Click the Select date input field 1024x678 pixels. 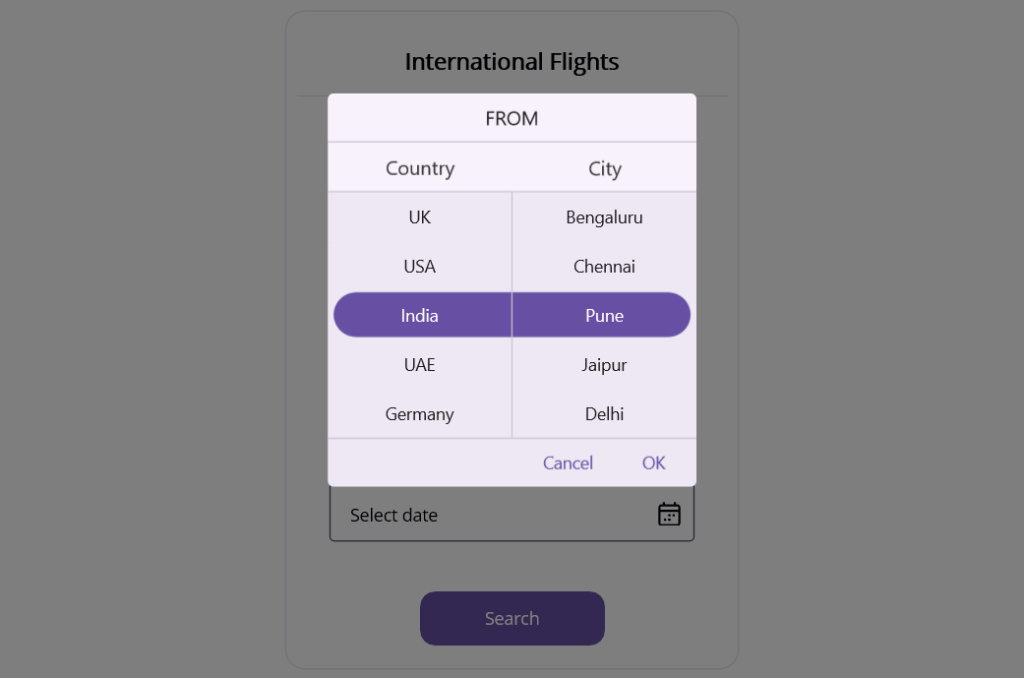(x=470, y=514)
